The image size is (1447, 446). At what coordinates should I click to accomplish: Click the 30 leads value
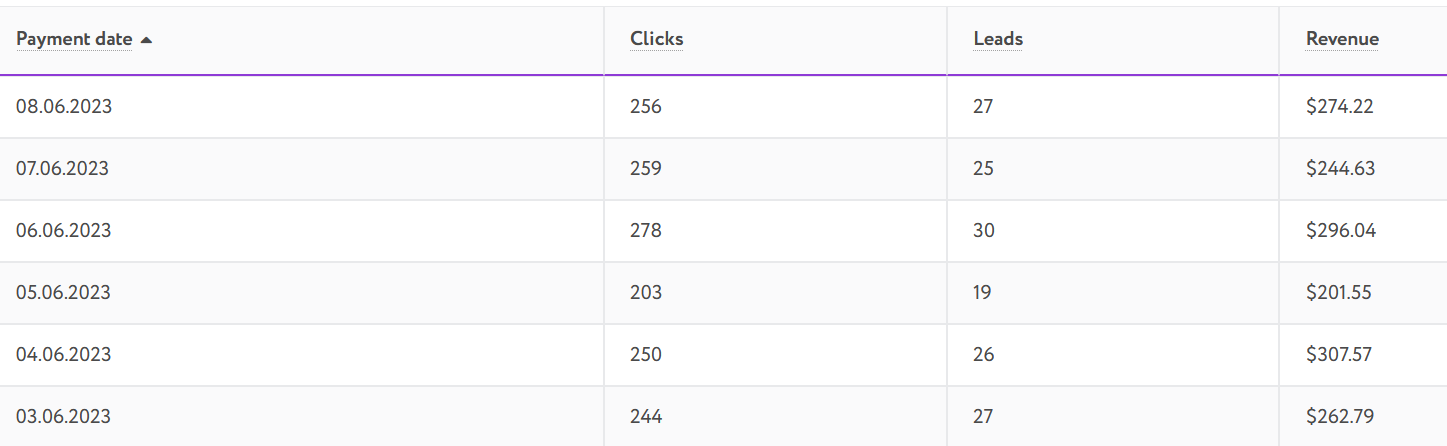point(984,230)
